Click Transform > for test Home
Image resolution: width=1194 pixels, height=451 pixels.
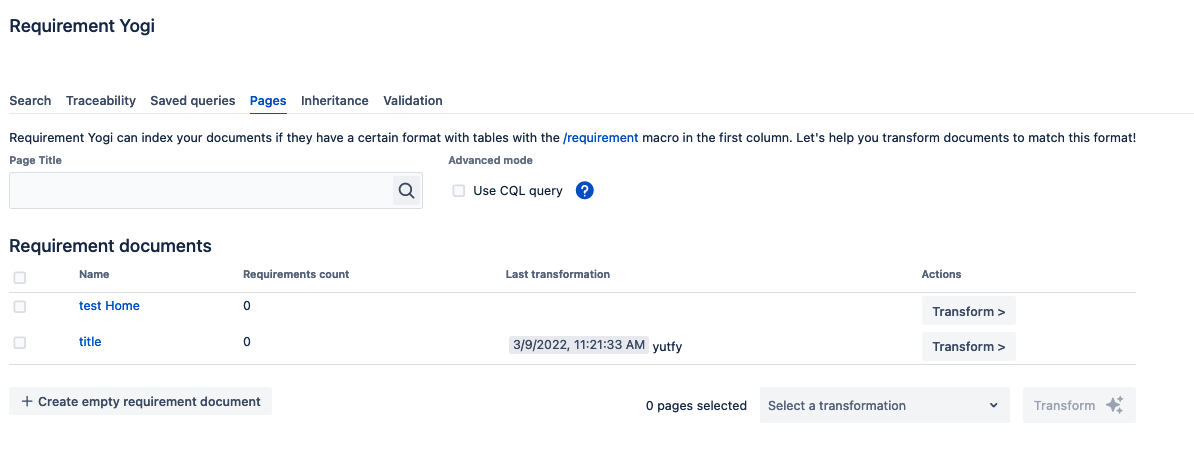click(x=968, y=311)
